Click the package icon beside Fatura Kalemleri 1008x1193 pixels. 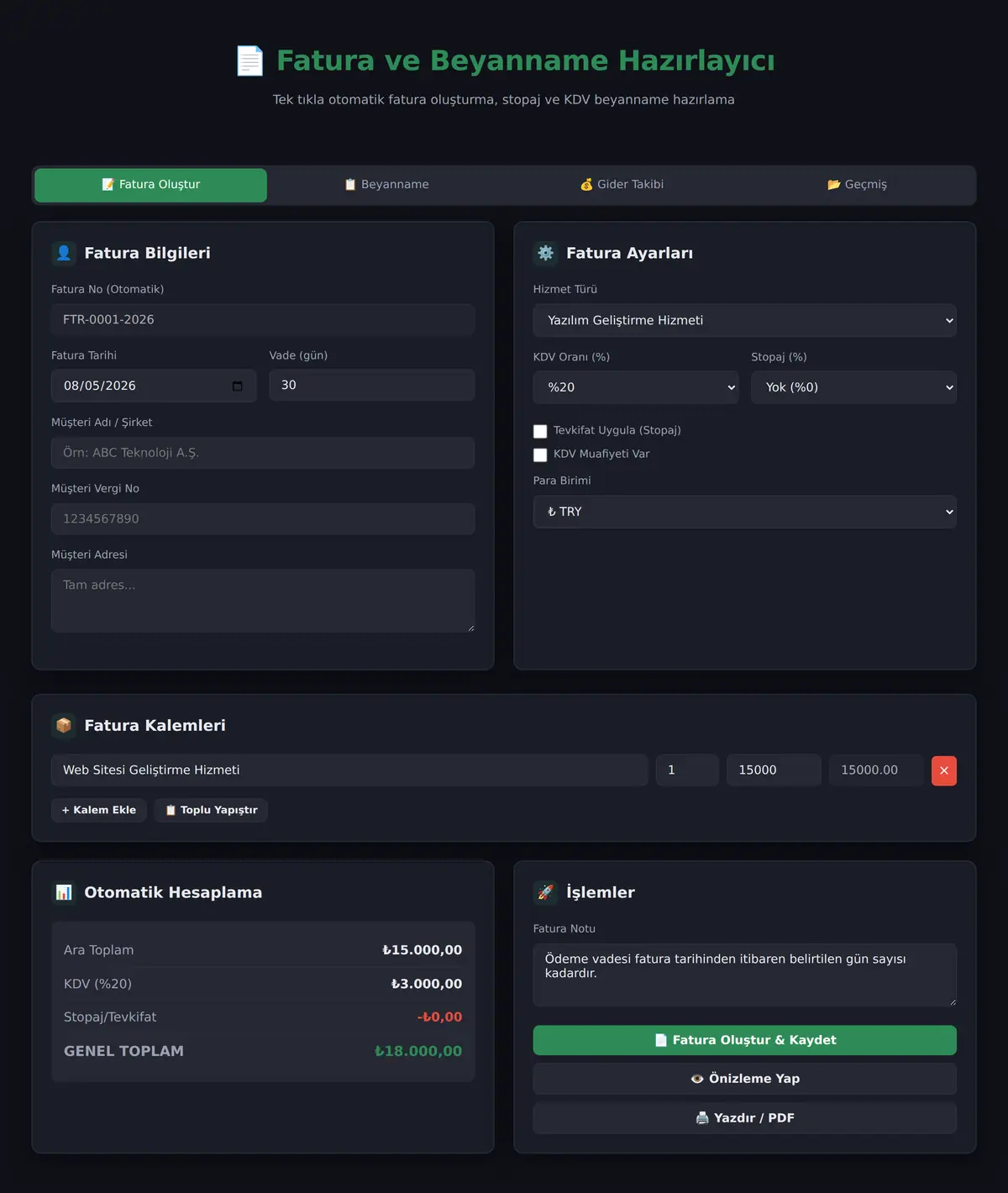(64, 725)
